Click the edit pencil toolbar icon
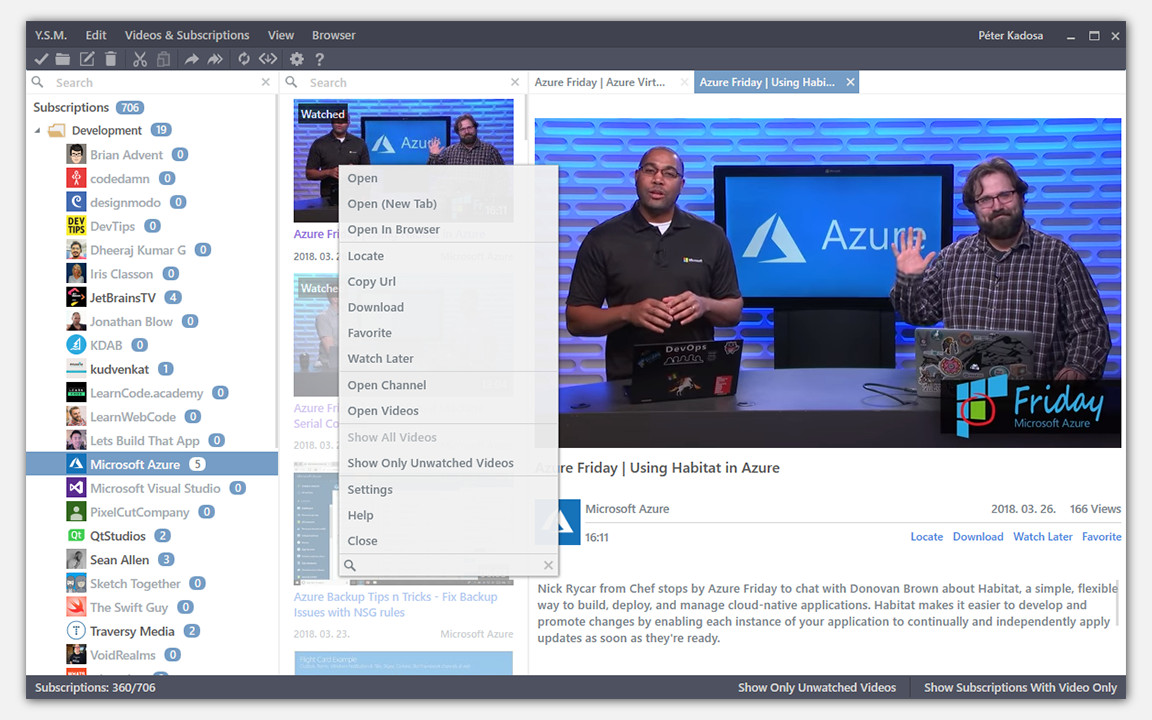 [87, 59]
